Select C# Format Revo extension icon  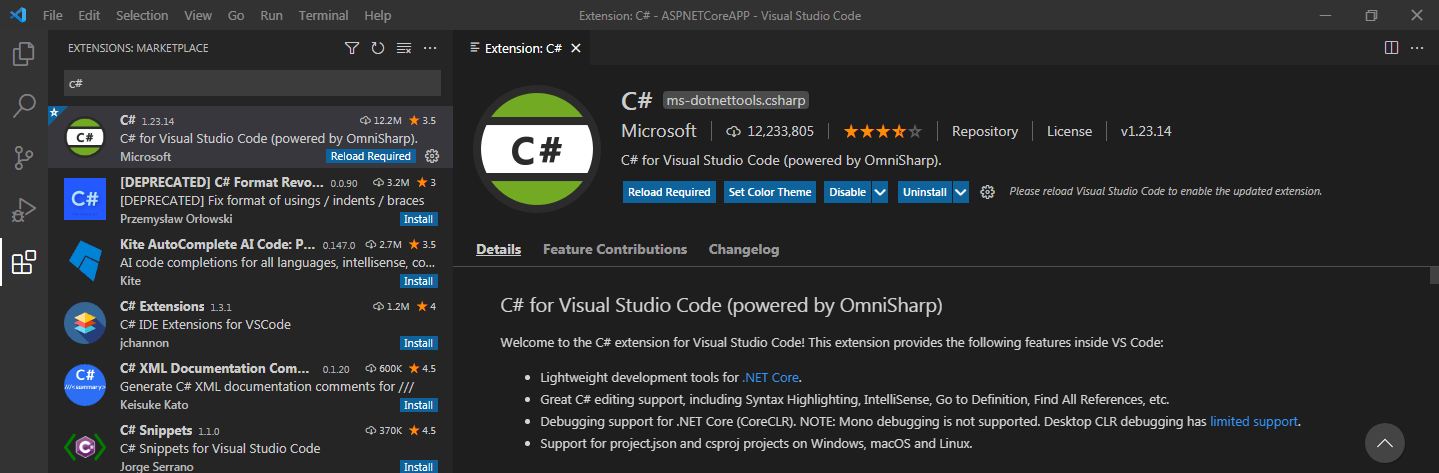84,198
